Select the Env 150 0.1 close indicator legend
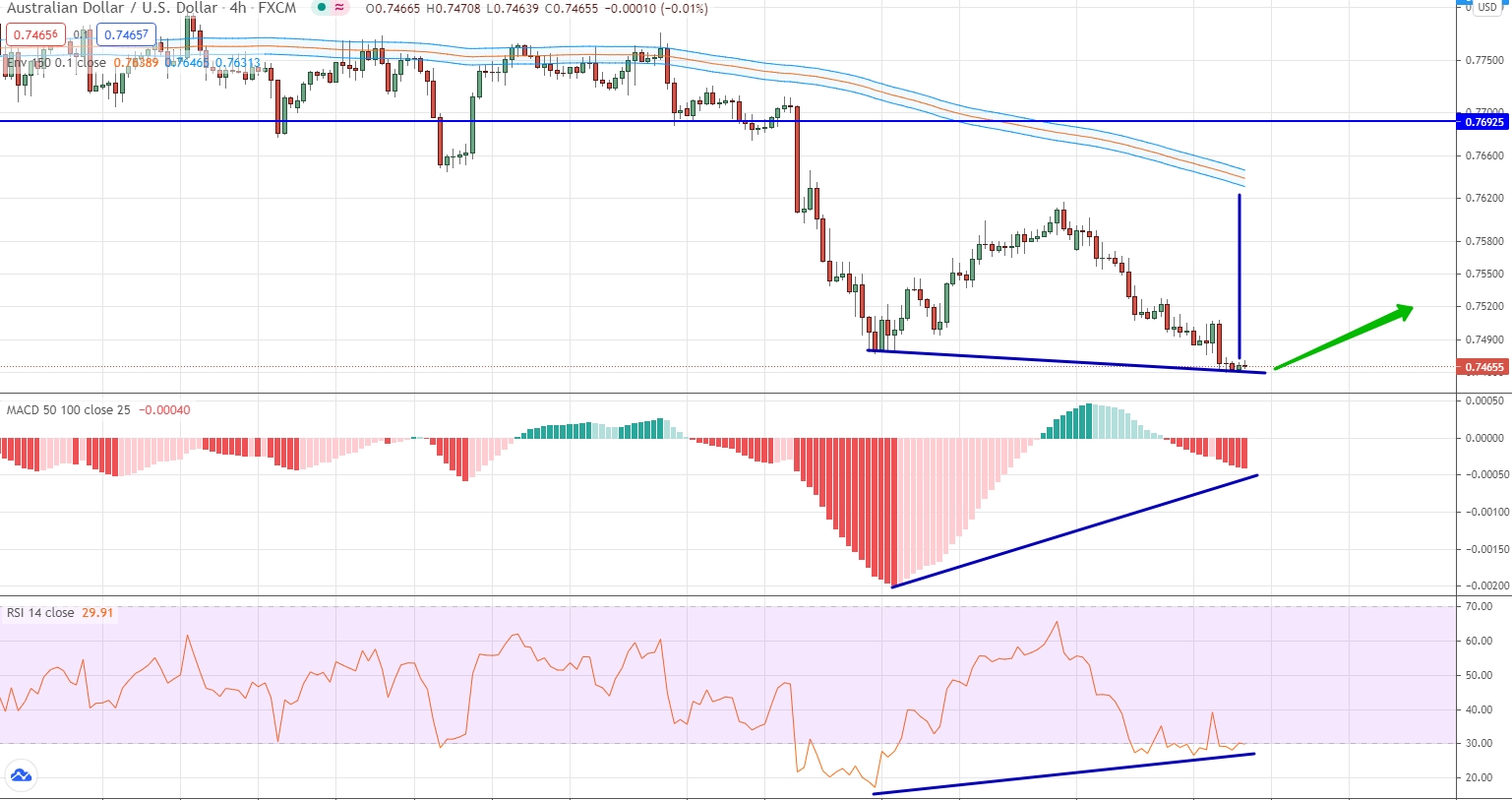 point(56,63)
